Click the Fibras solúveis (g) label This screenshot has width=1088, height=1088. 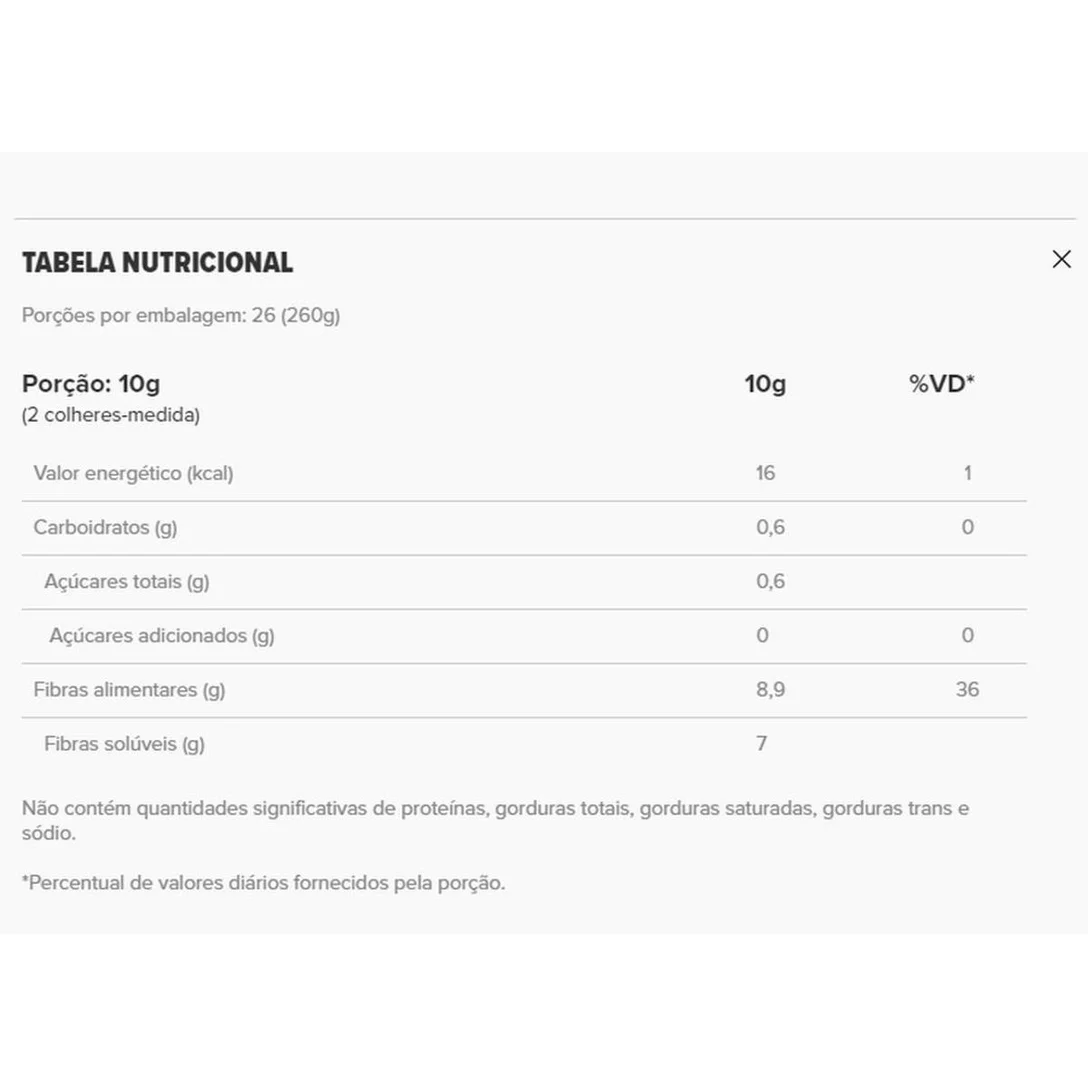coord(124,744)
